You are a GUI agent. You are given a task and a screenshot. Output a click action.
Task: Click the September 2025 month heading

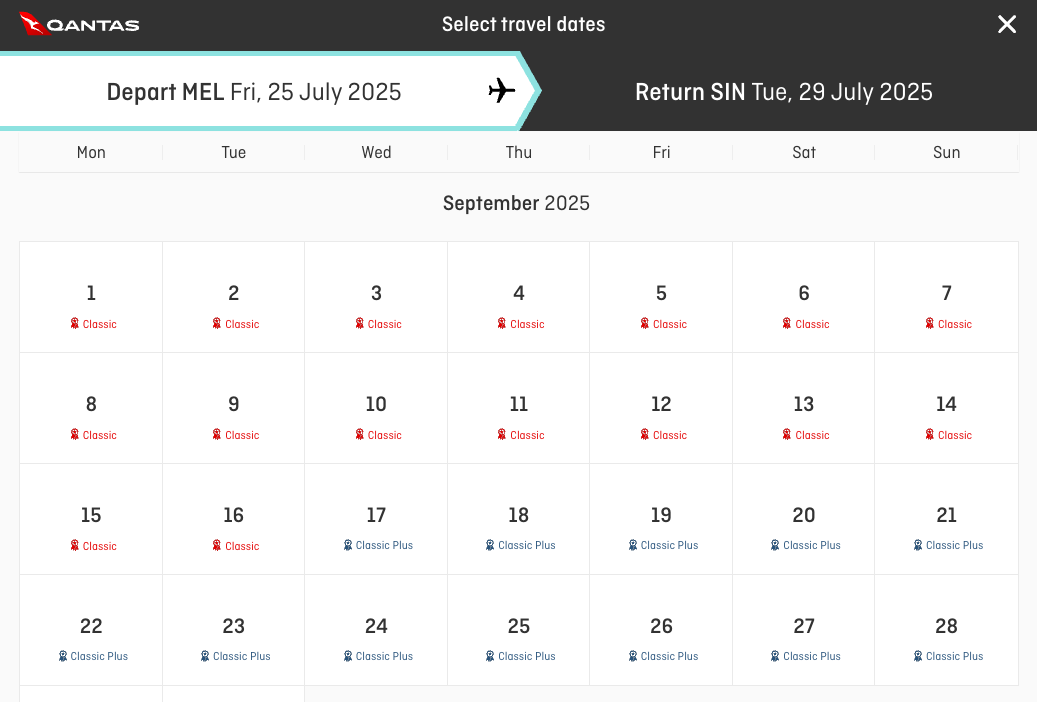point(516,203)
